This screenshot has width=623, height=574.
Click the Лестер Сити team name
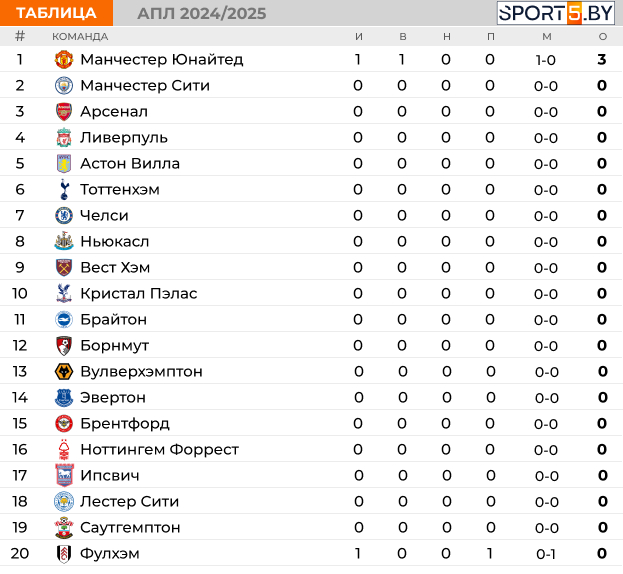pyautogui.click(x=130, y=502)
